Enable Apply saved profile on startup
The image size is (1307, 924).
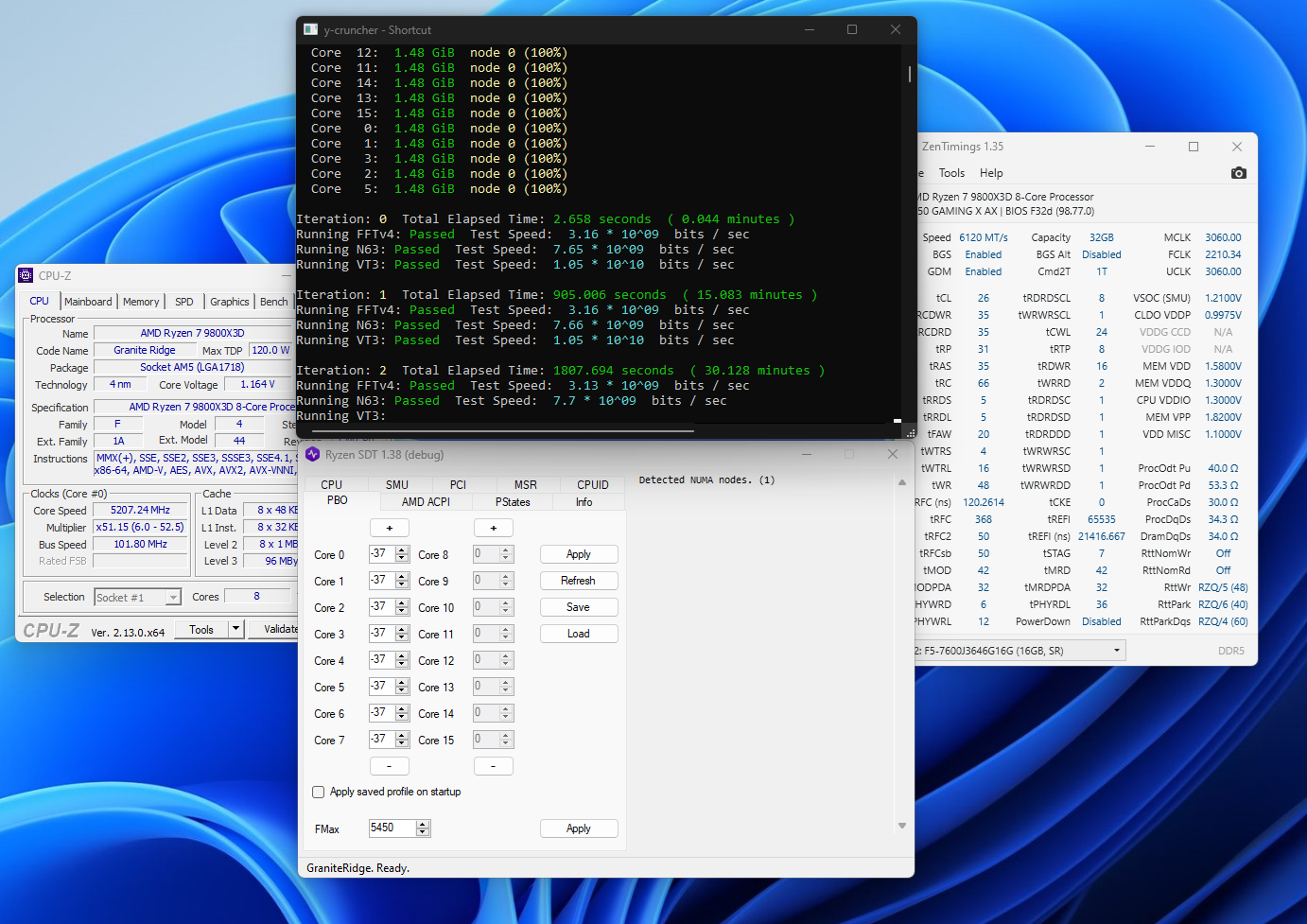coord(319,793)
